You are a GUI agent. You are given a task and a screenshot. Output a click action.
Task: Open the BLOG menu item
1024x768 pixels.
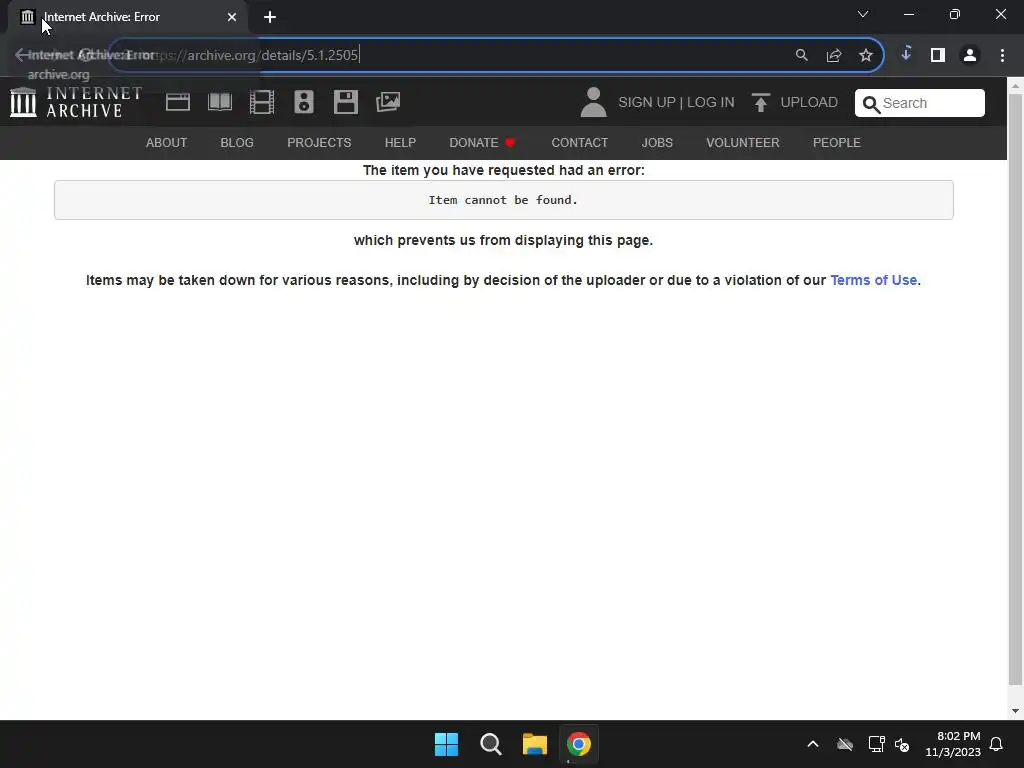tap(237, 142)
